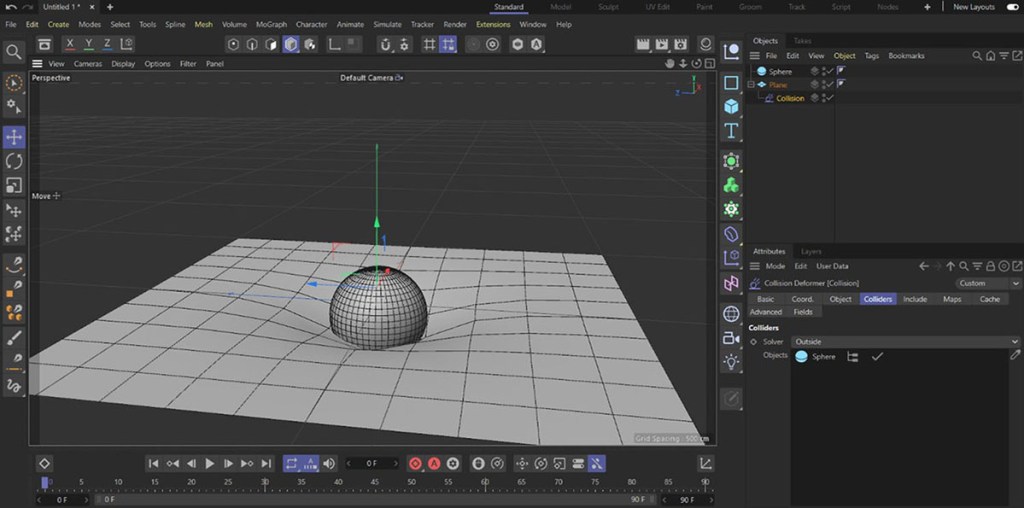Image resolution: width=1024 pixels, height=508 pixels.
Task: Toggle timeline sound playback
Action: pyautogui.click(x=329, y=464)
